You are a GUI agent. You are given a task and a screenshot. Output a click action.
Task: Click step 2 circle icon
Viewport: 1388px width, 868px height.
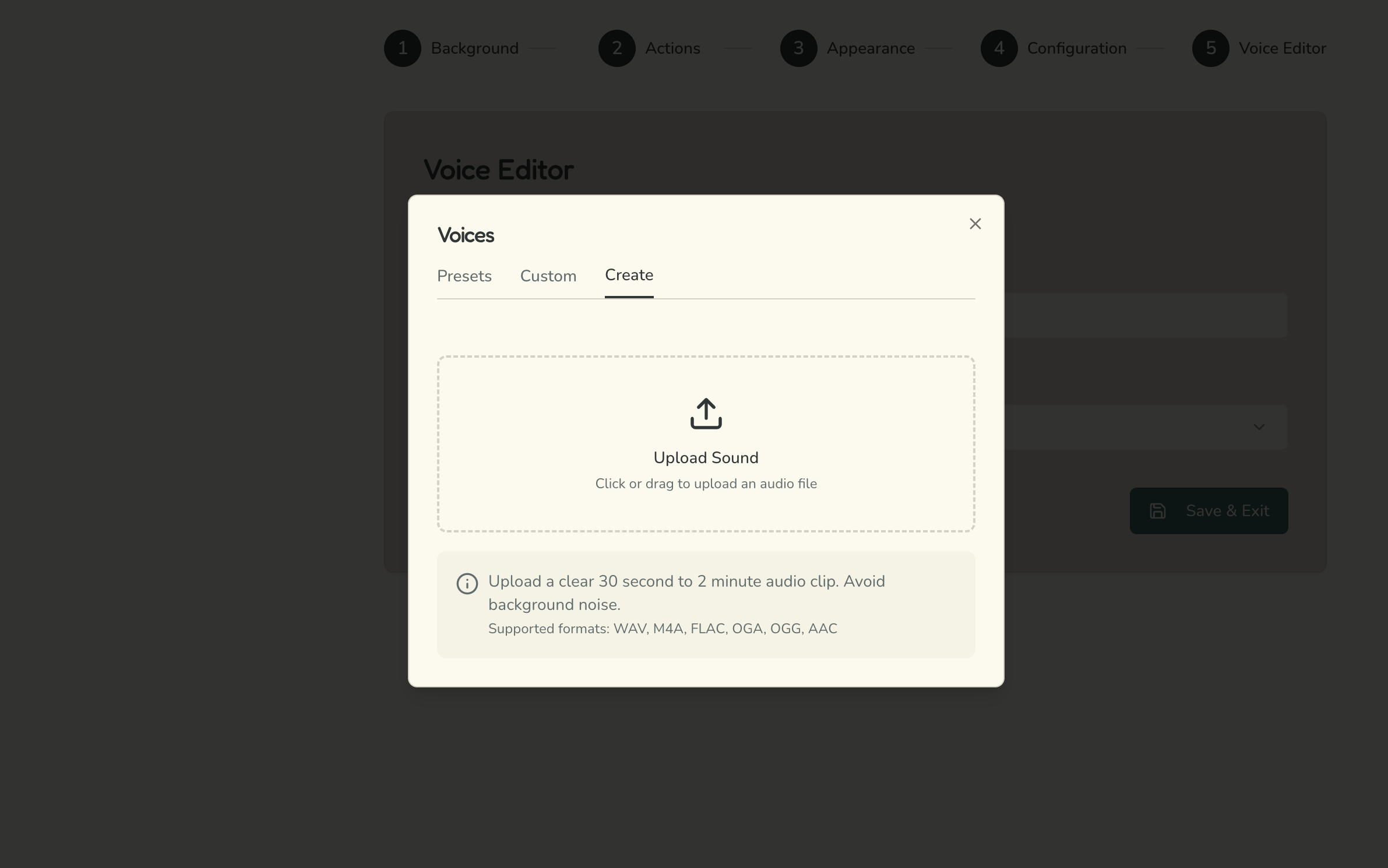point(617,48)
